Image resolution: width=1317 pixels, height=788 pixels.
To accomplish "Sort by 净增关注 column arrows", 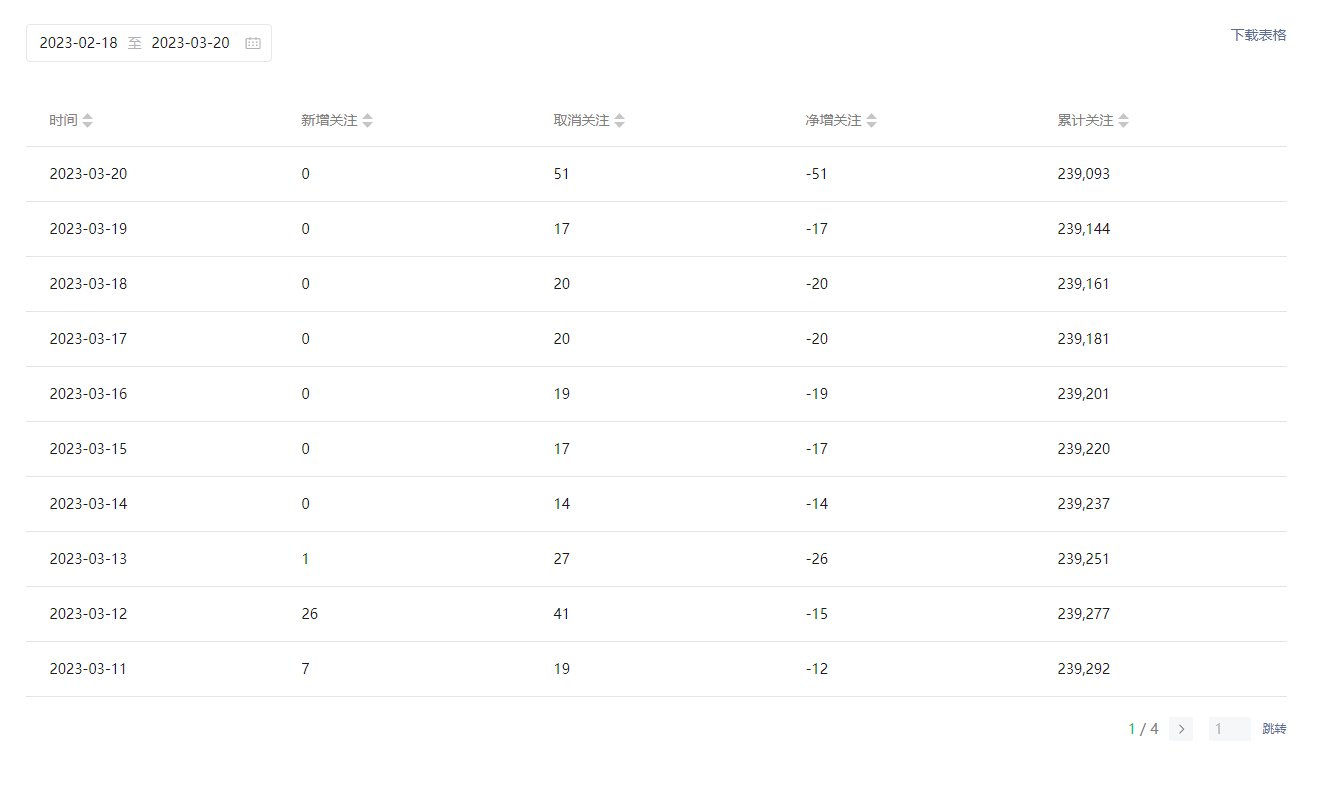I will tap(872, 121).
